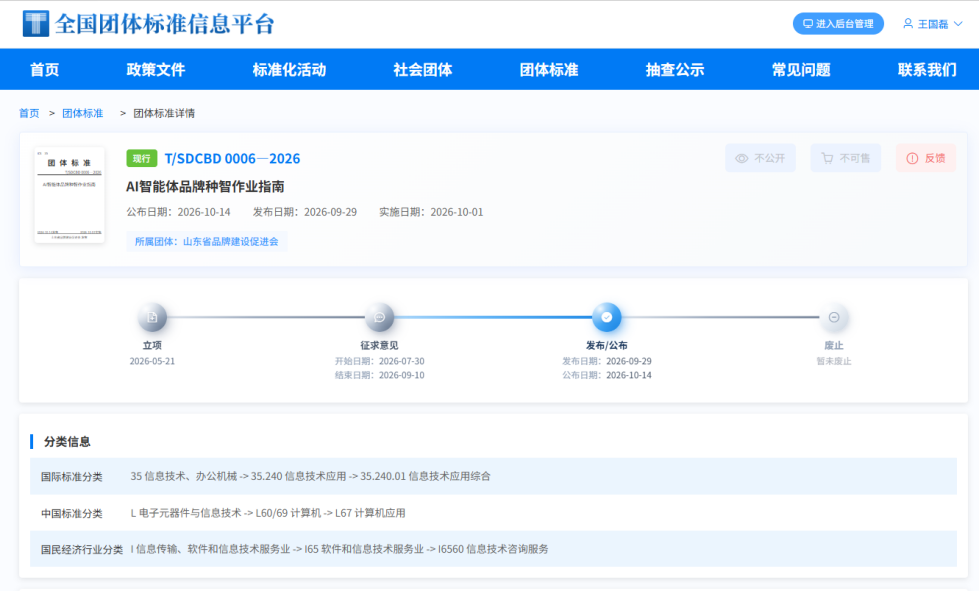The image size is (979, 591).
Task: Click the 35.240.01 信息技术应用综合 classification value
Action: tap(425, 476)
